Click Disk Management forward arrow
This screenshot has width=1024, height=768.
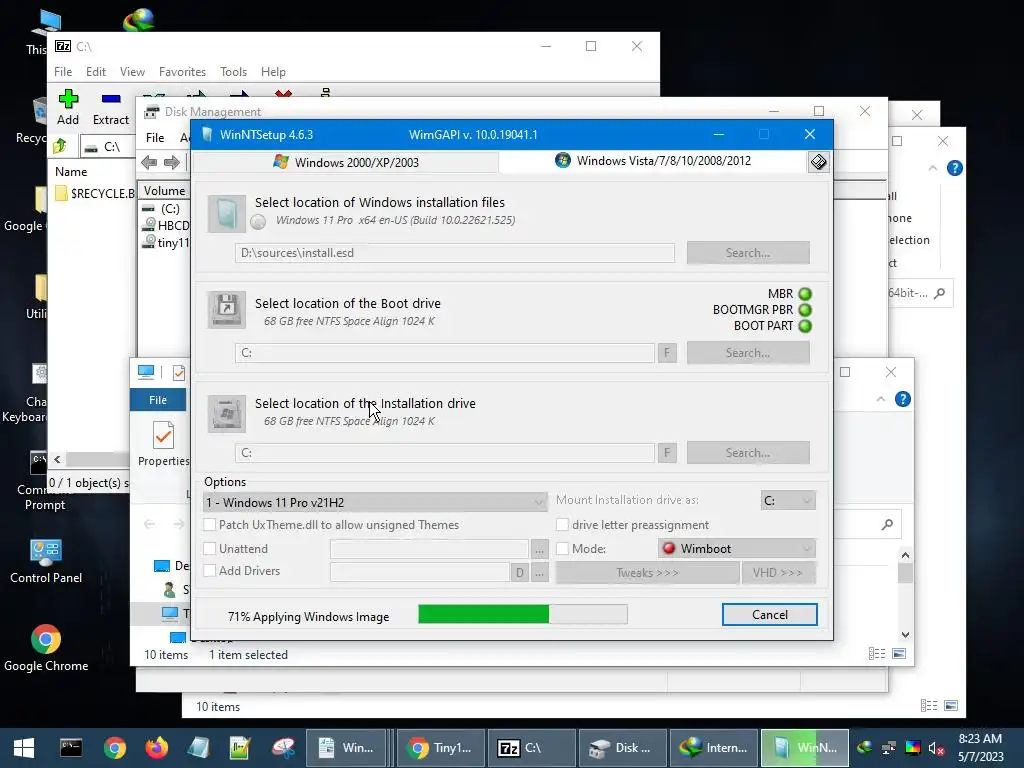172,162
